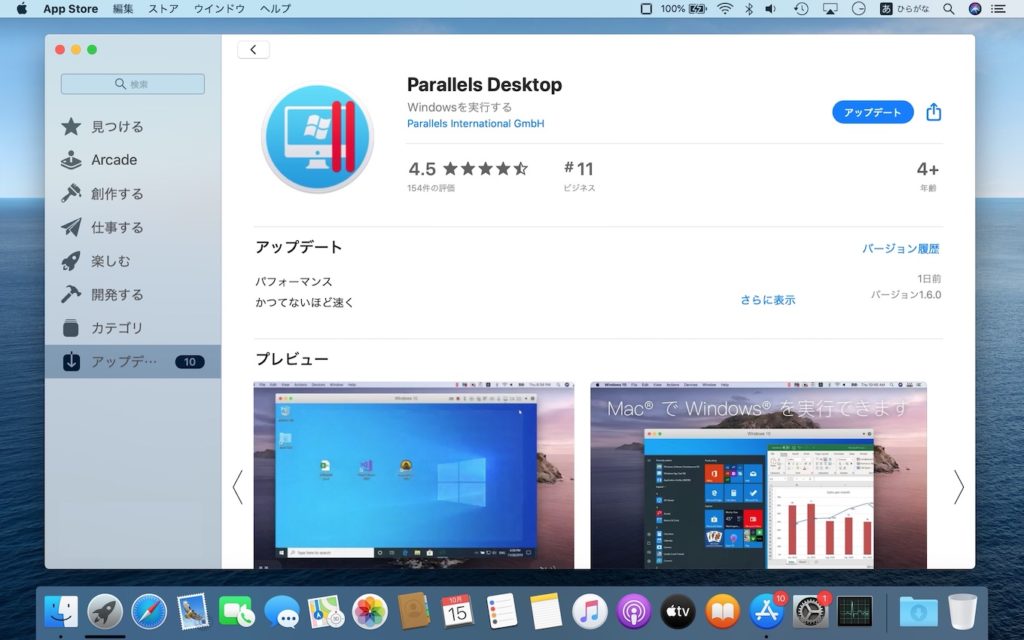Click the 検索 search field

tap(133, 84)
